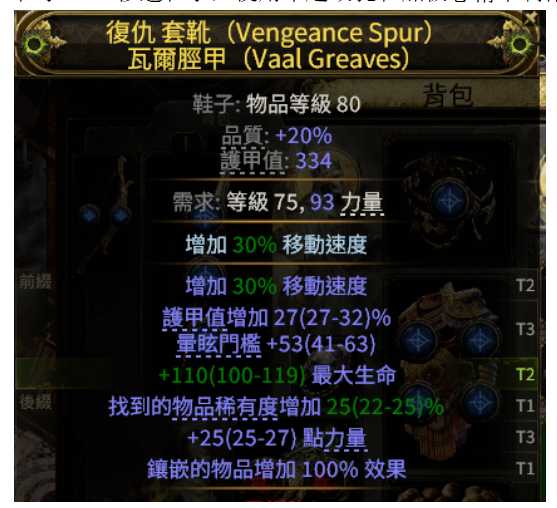557x508 pixels.
Task: Click the underlined 暈眩門檻 keyword
Action: click(x=219, y=344)
